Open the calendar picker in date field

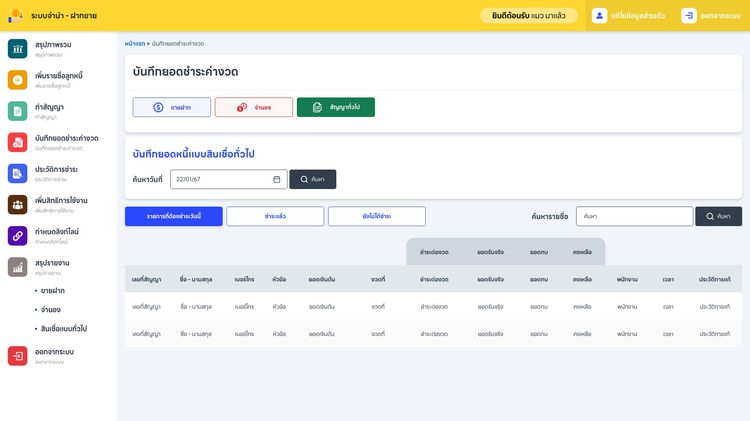[x=277, y=179]
